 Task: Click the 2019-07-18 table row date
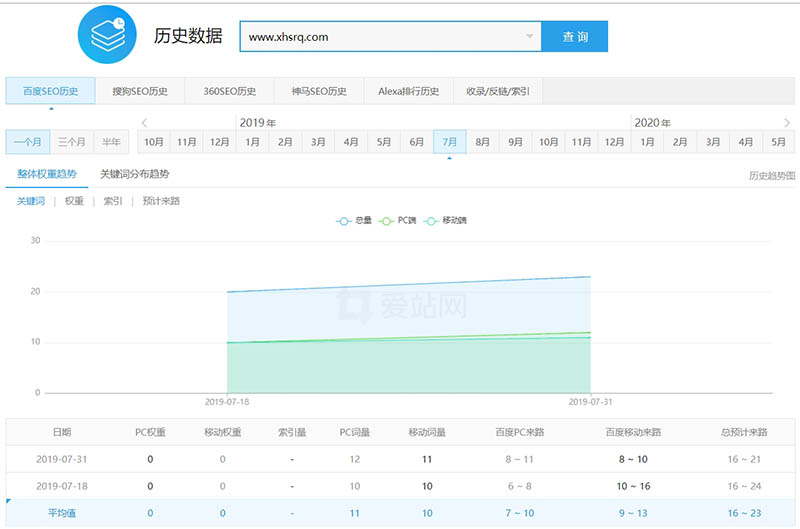pos(62,486)
